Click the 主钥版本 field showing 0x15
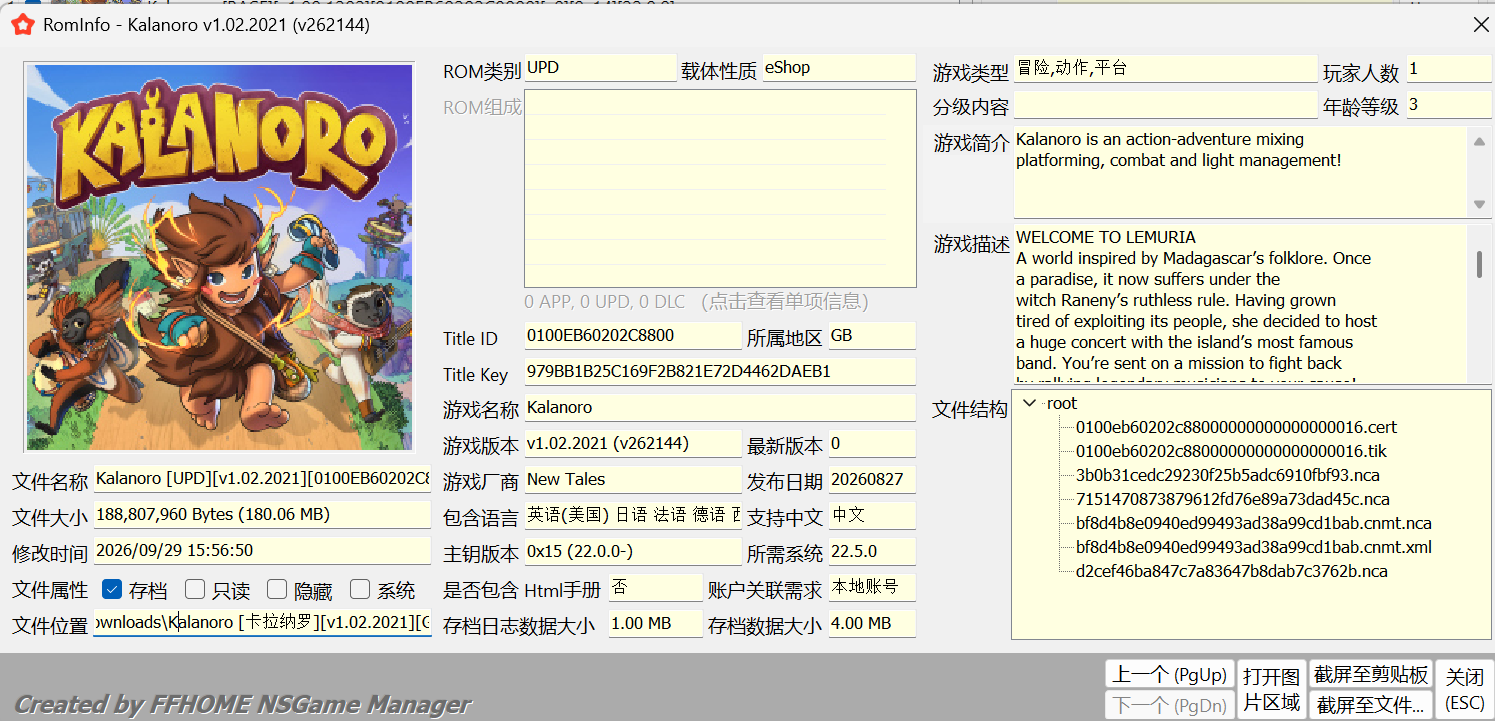 pos(632,552)
